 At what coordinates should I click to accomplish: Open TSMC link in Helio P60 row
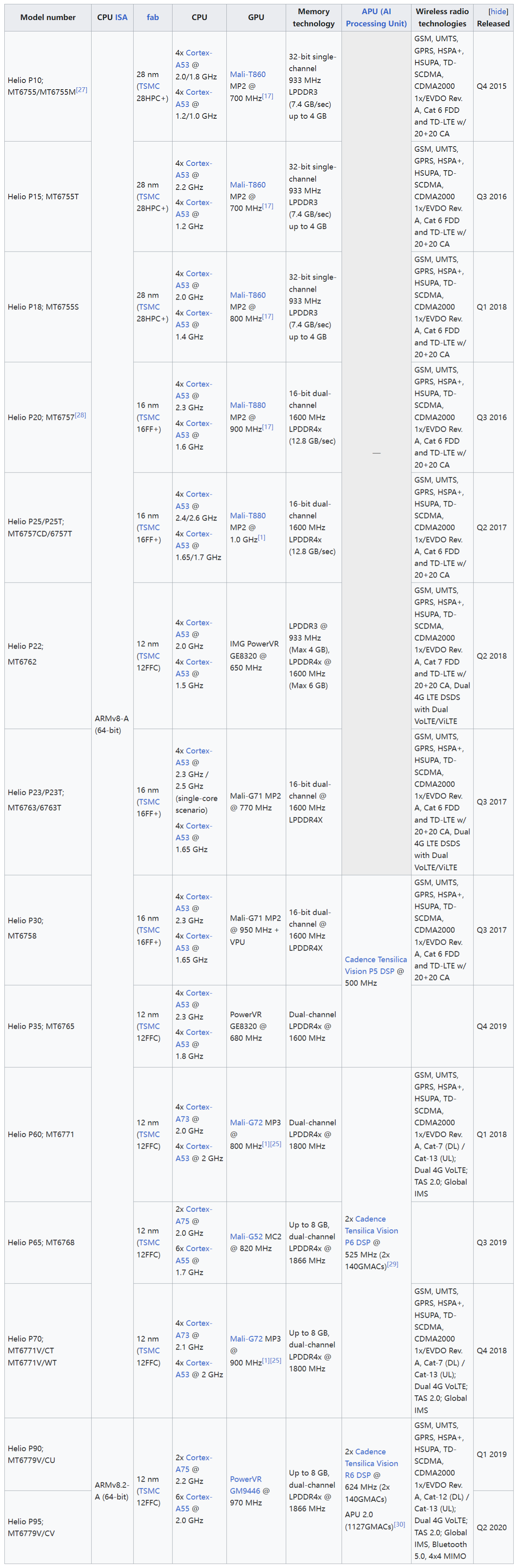pos(149,1134)
